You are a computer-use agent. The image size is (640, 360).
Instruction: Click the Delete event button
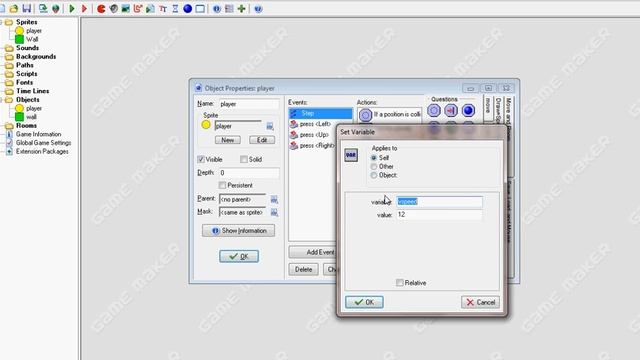coord(303,269)
